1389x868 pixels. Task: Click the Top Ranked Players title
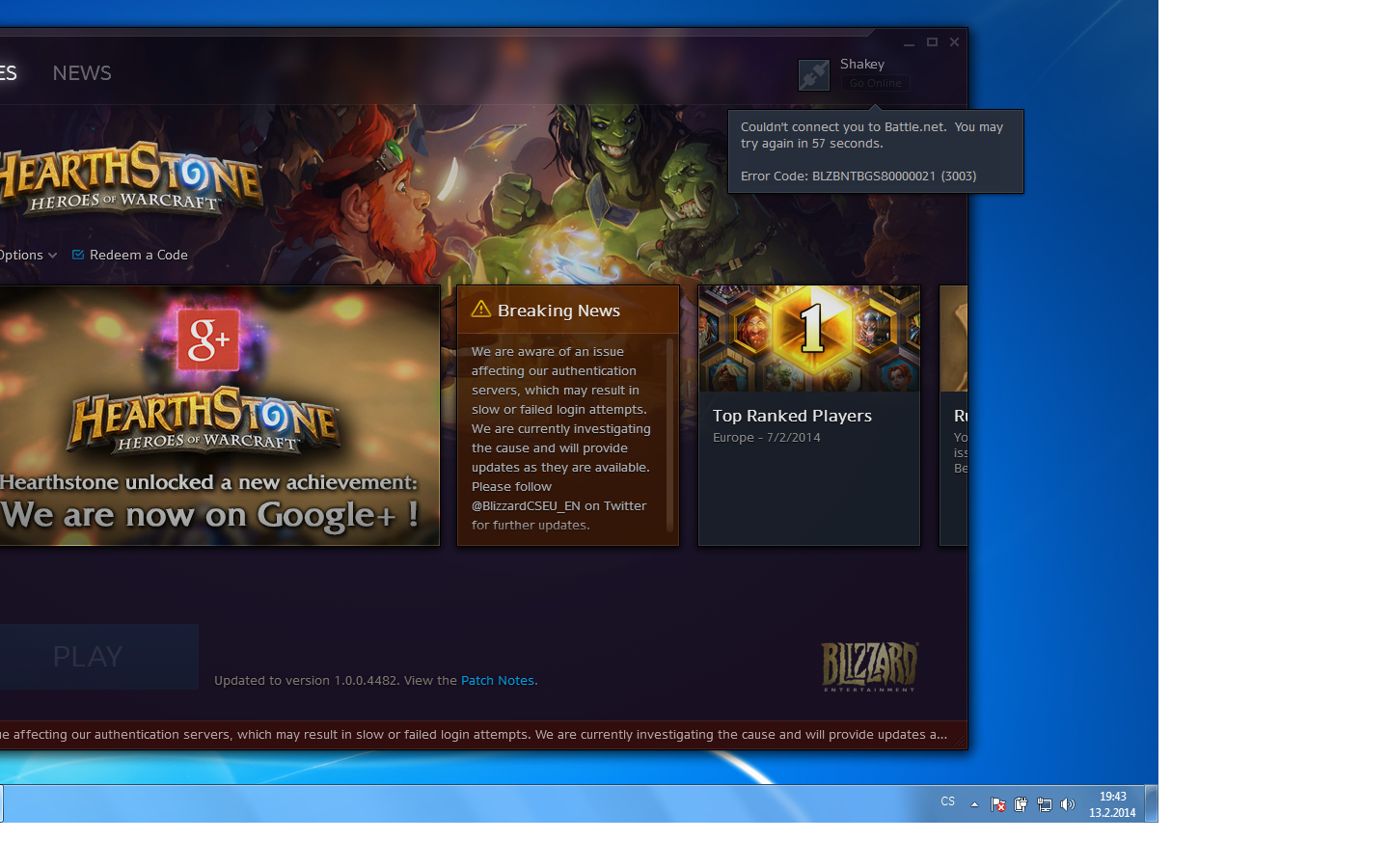[x=792, y=416]
